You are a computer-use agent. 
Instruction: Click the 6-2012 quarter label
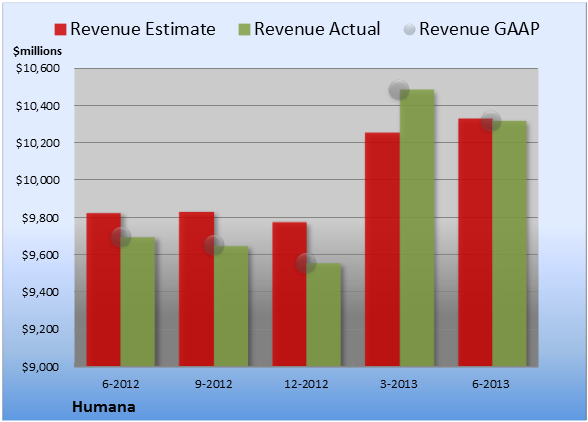120,384
